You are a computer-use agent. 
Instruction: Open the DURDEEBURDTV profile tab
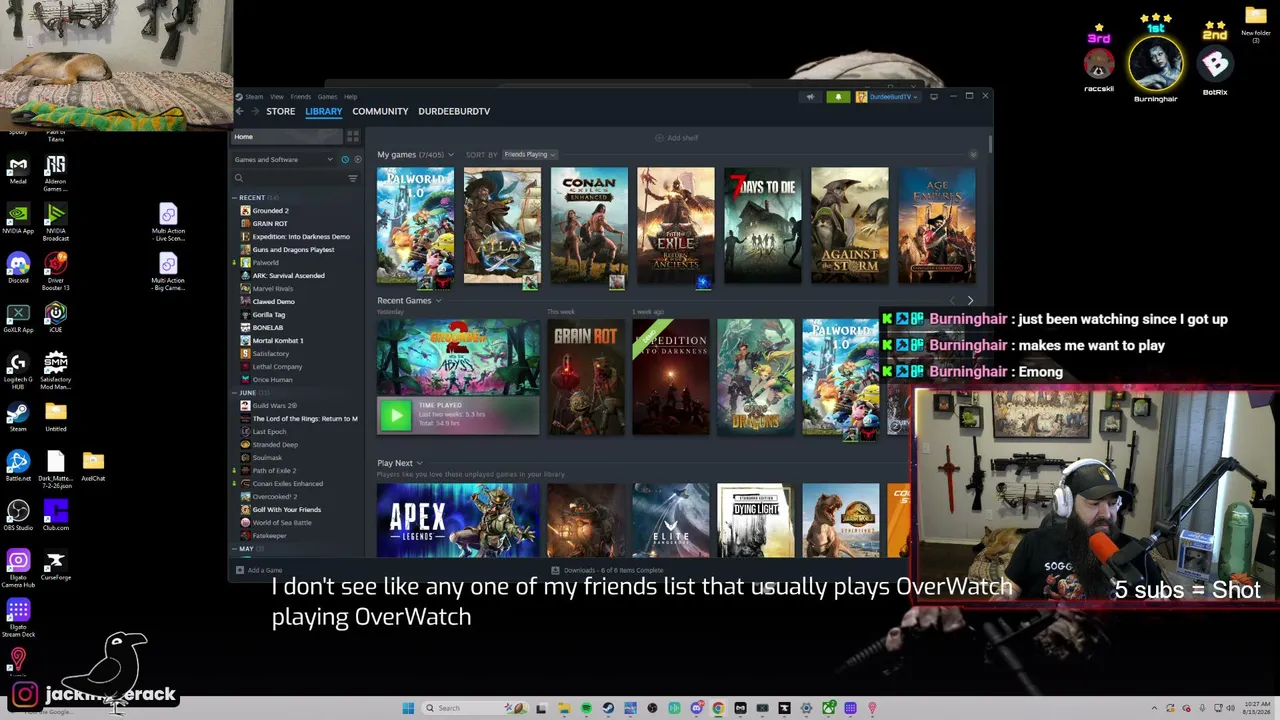[454, 111]
